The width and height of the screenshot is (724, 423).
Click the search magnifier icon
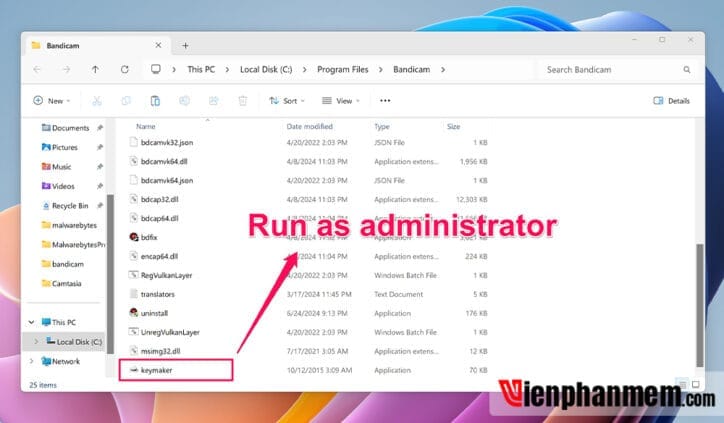687,70
